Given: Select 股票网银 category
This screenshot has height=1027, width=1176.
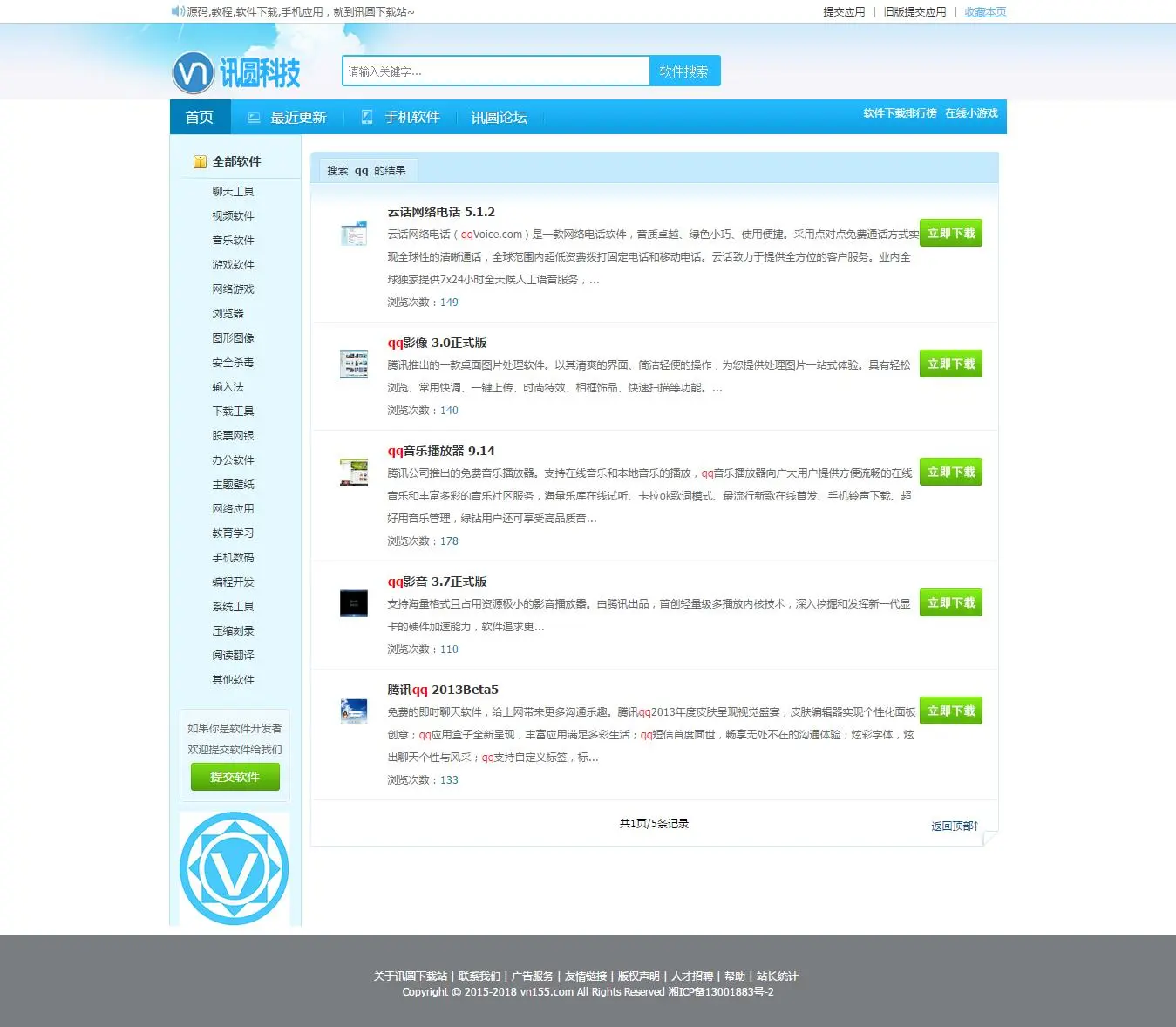Looking at the screenshot, I should 233,435.
